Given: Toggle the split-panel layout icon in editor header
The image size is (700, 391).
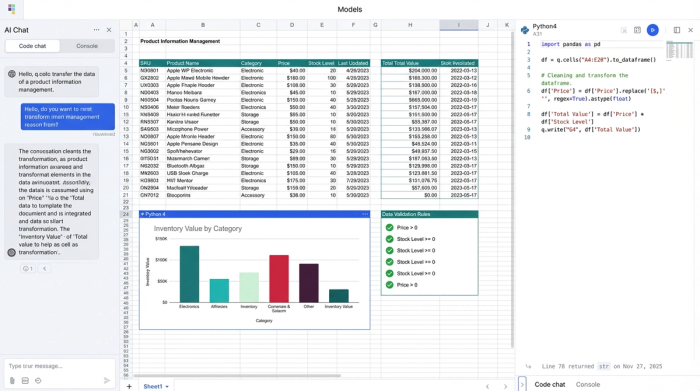Looking at the screenshot, I should point(677,30).
